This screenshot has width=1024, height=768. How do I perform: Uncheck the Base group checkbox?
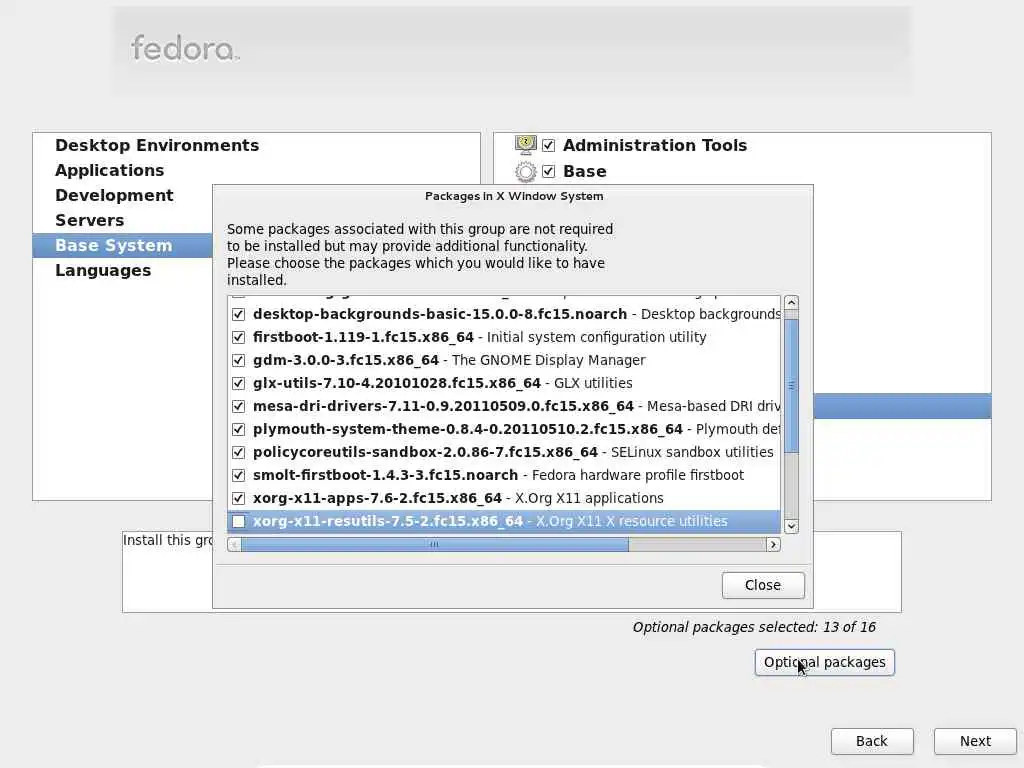tap(549, 171)
